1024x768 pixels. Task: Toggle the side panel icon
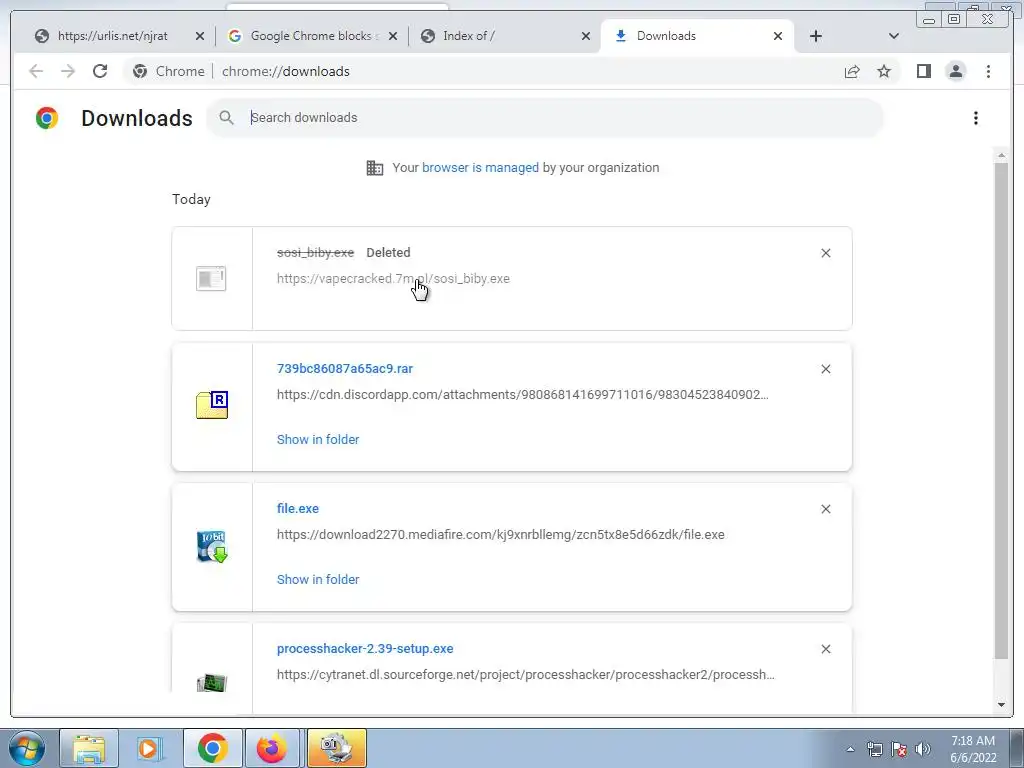[x=923, y=71]
